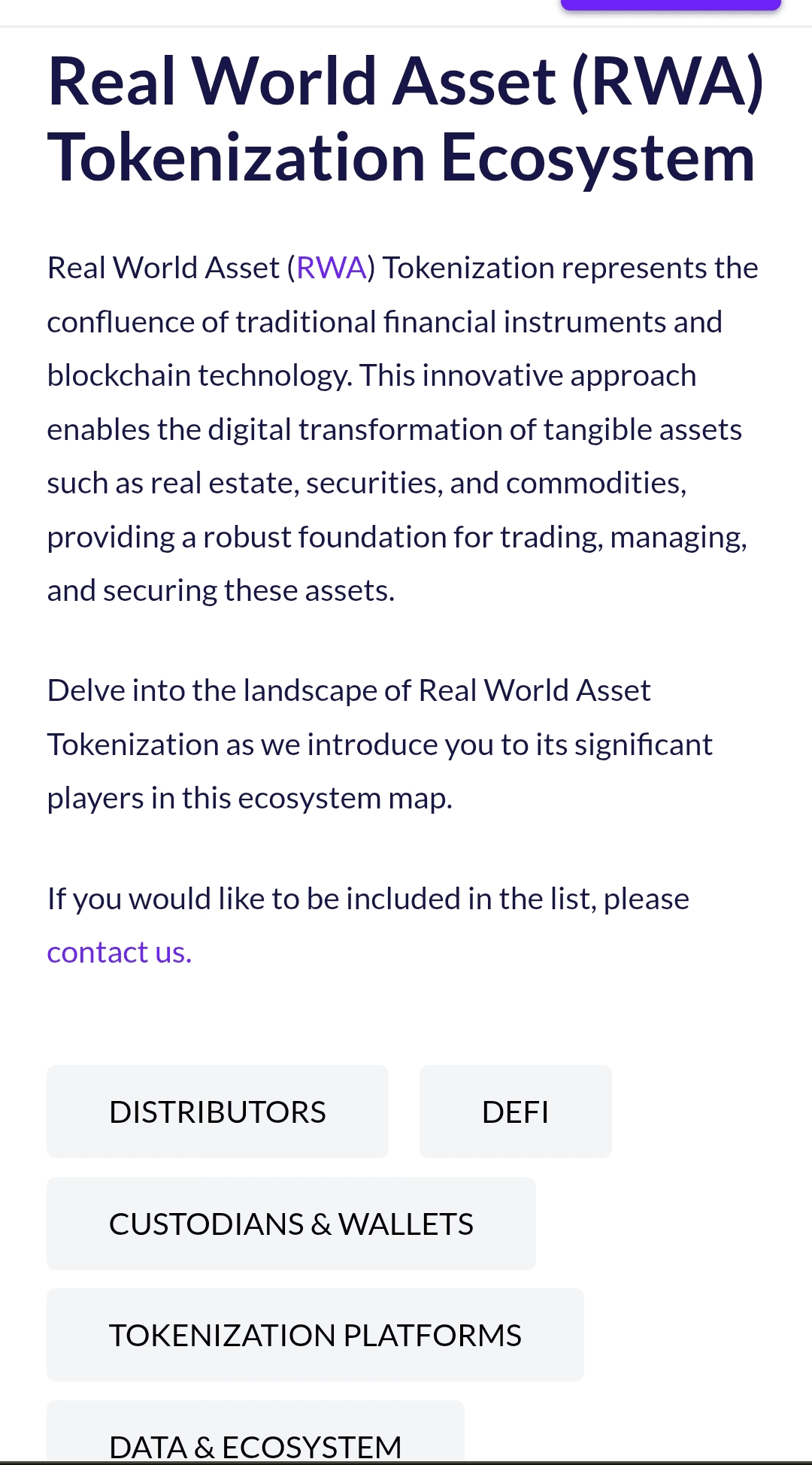Switch to the DEFI category
This screenshot has width=812, height=1465.
(x=515, y=1112)
